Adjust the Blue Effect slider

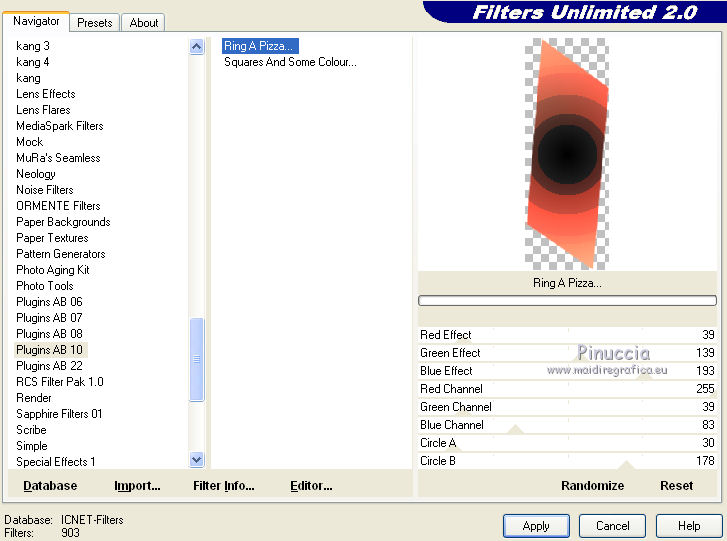click(x=567, y=371)
